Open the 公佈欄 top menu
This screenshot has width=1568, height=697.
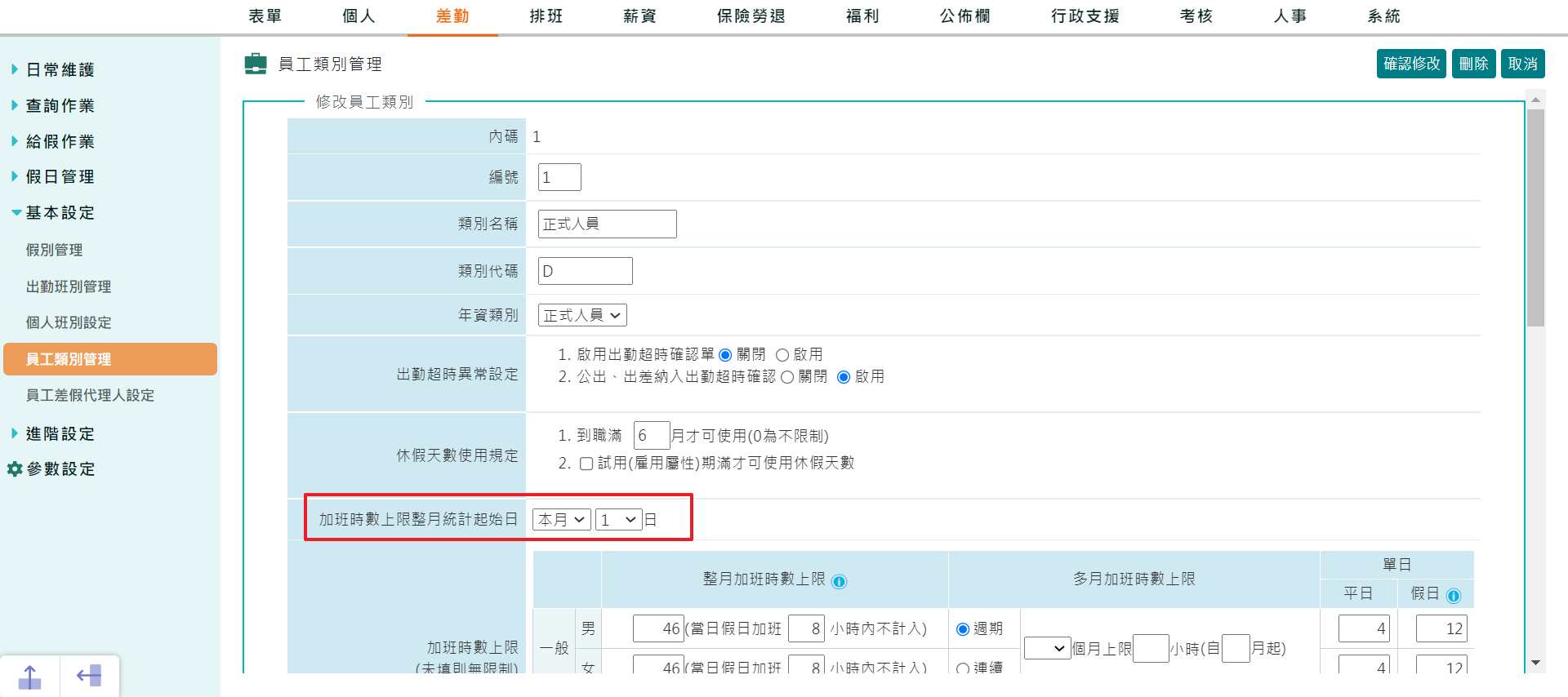[x=965, y=16]
